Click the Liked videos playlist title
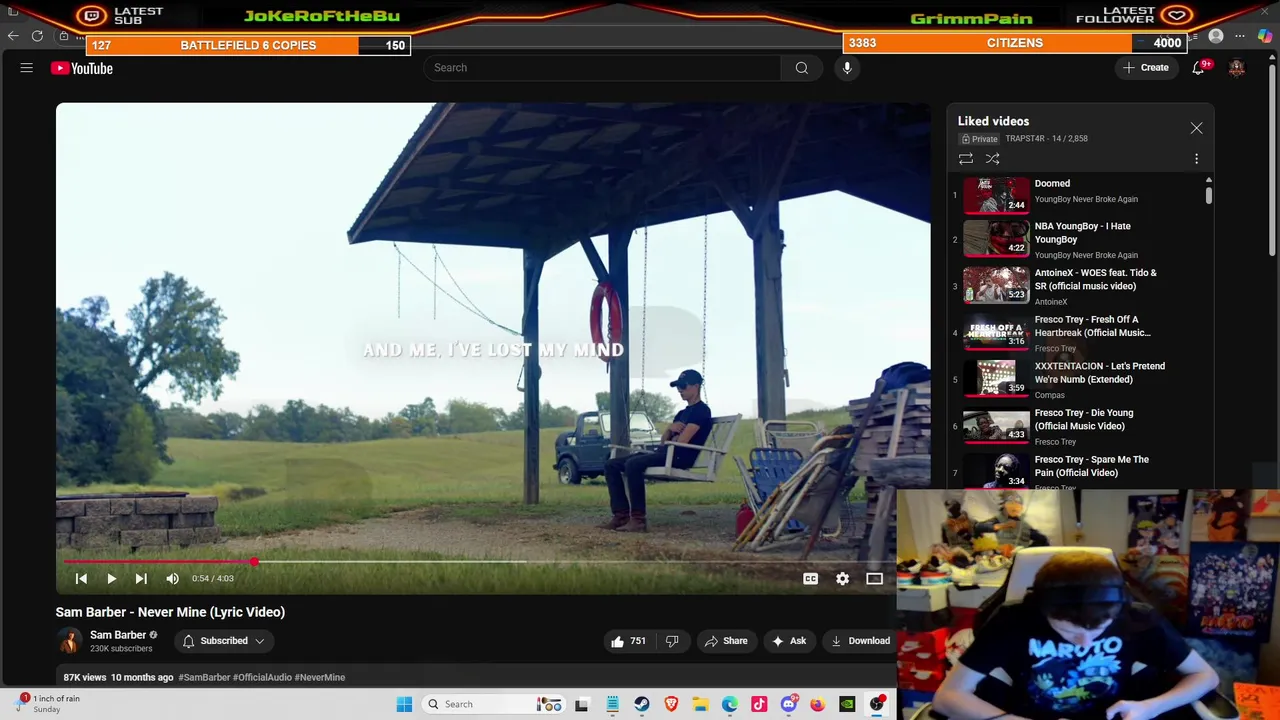 [993, 121]
